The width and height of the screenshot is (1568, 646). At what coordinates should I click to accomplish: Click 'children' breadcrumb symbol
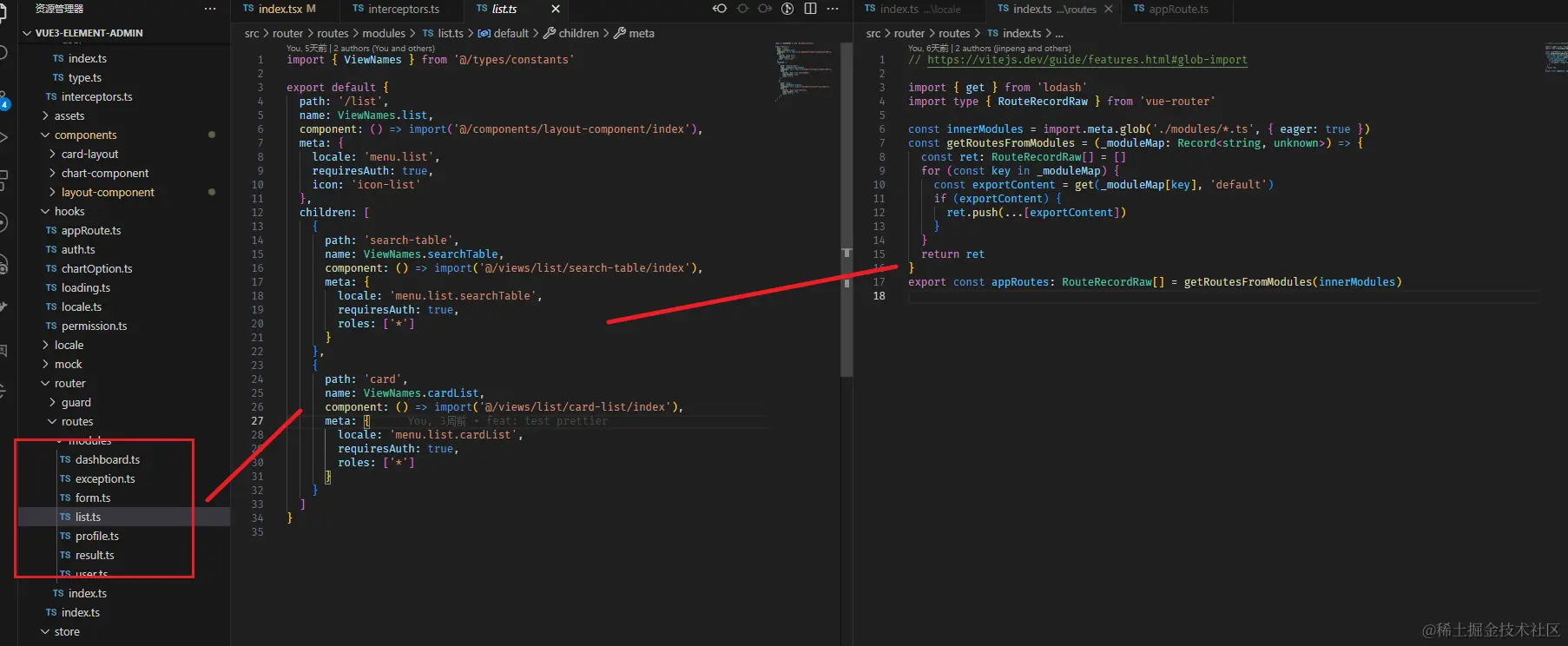tap(571, 33)
